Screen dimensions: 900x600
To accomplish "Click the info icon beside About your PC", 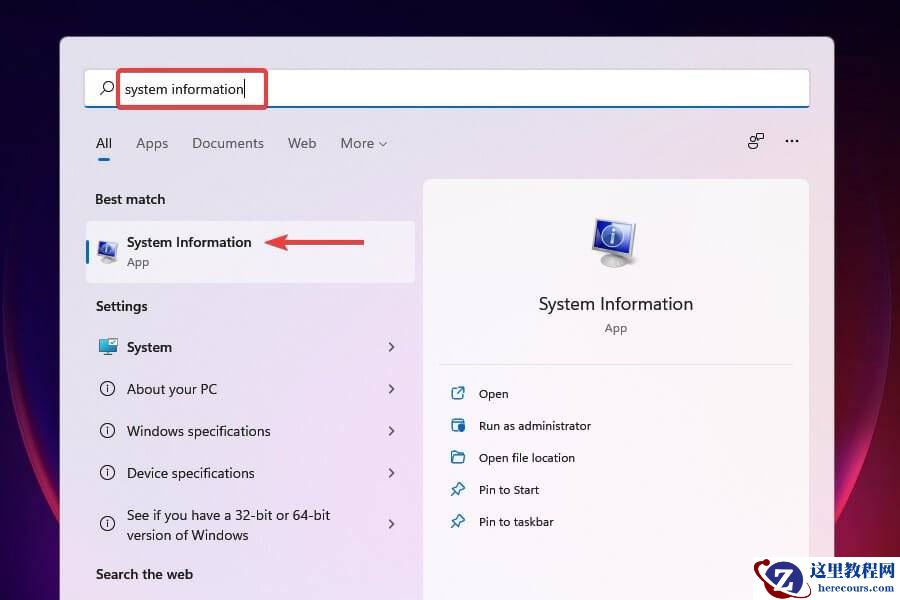I will pos(107,389).
